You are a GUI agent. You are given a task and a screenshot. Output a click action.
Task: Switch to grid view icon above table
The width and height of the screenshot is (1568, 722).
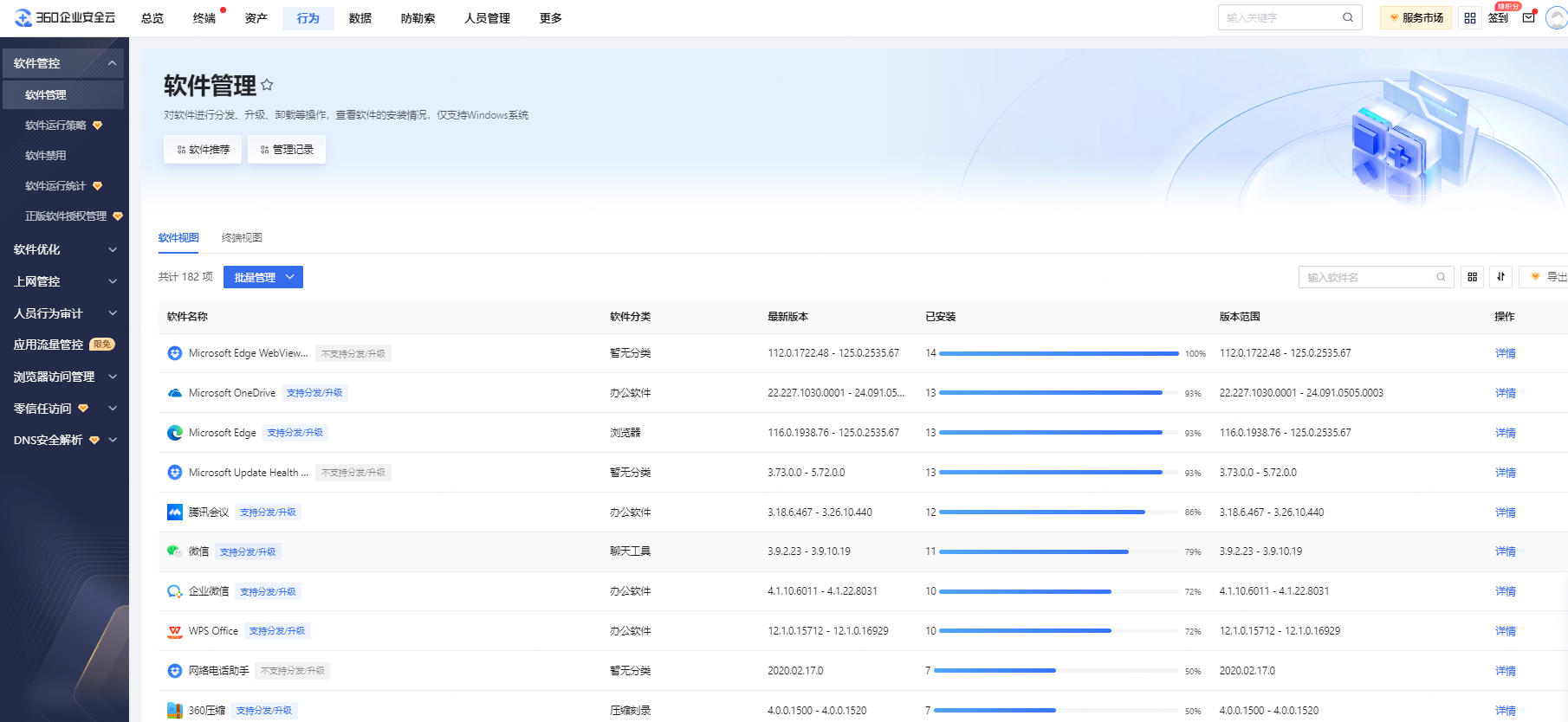pyautogui.click(x=1473, y=277)
